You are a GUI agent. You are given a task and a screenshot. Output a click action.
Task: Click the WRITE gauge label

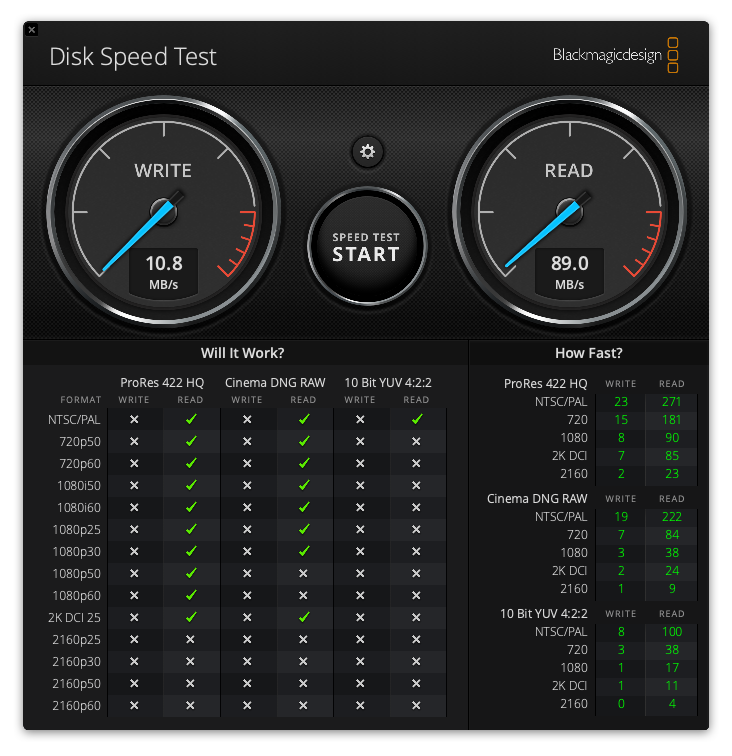163,171
